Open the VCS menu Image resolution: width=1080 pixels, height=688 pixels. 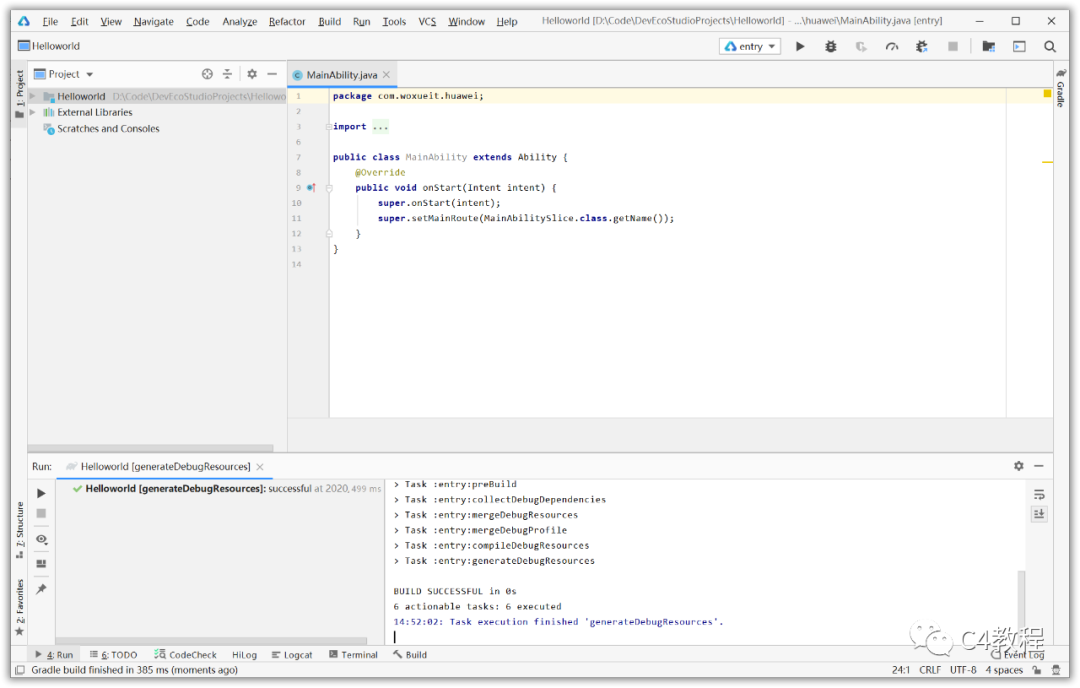tap(427, 21)
